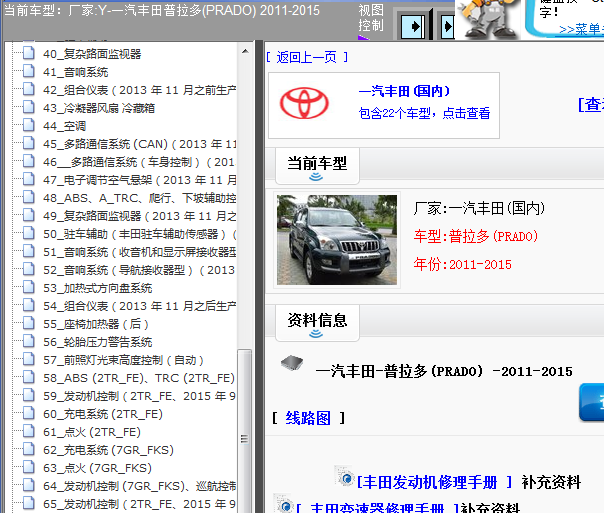This screenshot has width=604, height=513.
Task: Select 57_前照灯光束高度控制（自动）
Action: 123,360
